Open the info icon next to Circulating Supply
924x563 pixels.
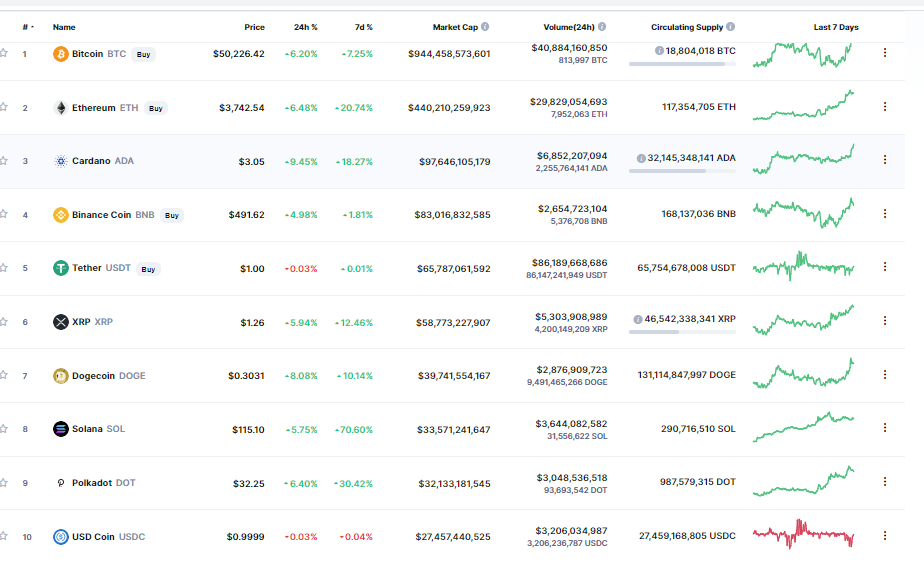pyautogui.click(x=731, y=27)
